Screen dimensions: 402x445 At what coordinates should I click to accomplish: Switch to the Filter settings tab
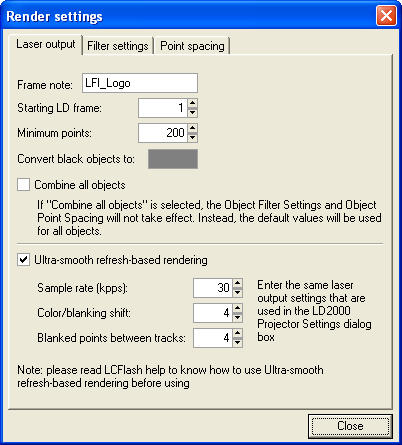[x=118, y=46]
